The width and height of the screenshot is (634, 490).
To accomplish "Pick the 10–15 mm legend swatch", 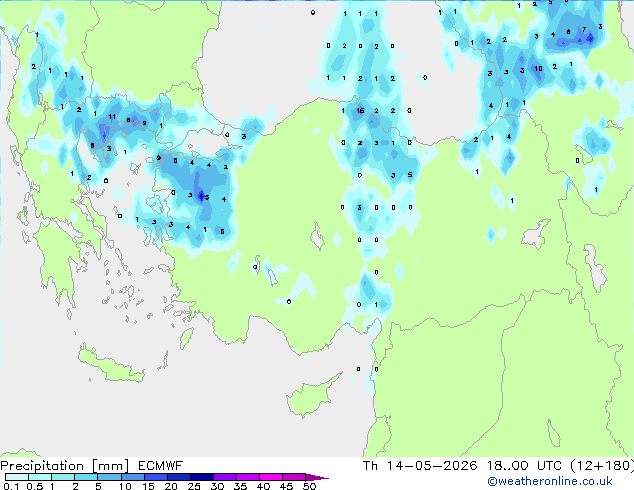I will 133,477.
